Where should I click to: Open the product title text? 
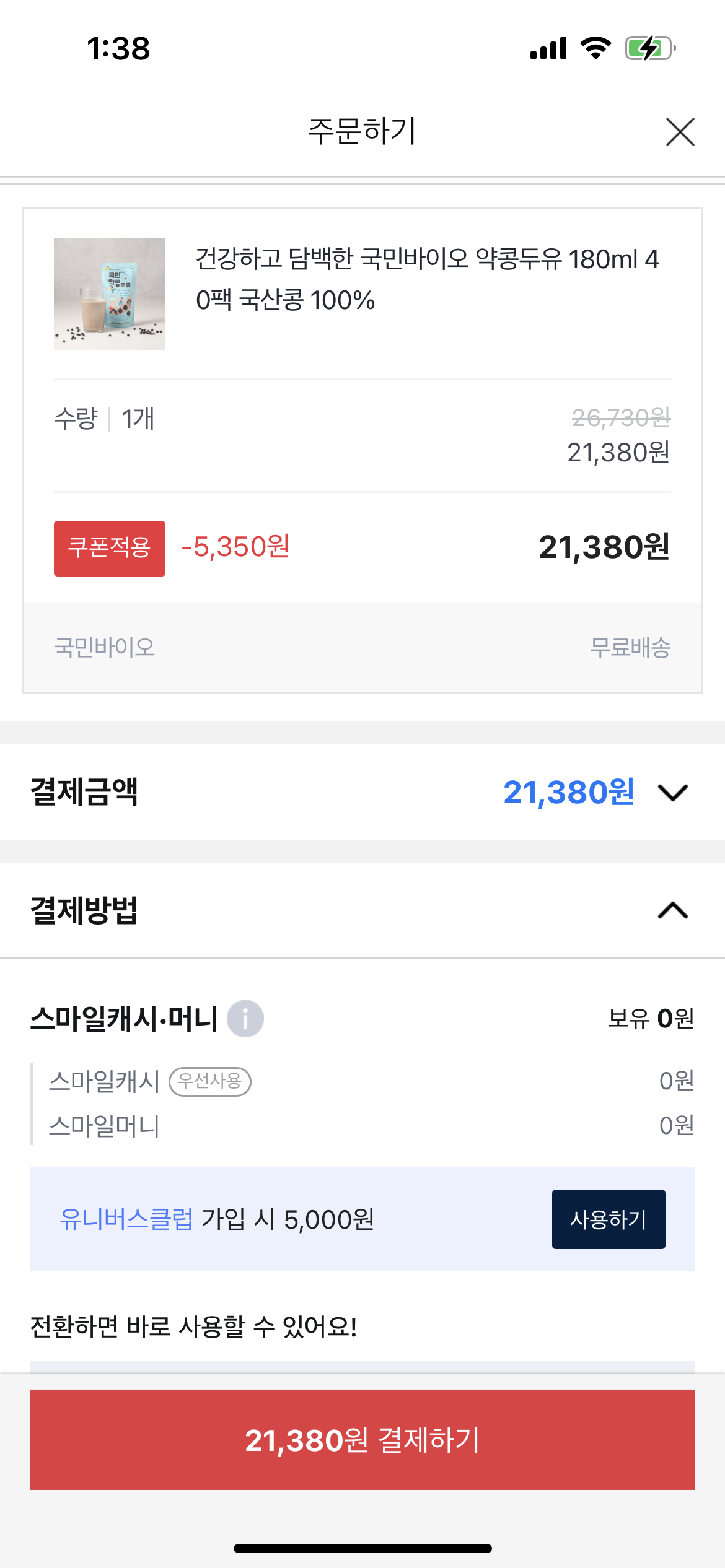coord(427,279)
